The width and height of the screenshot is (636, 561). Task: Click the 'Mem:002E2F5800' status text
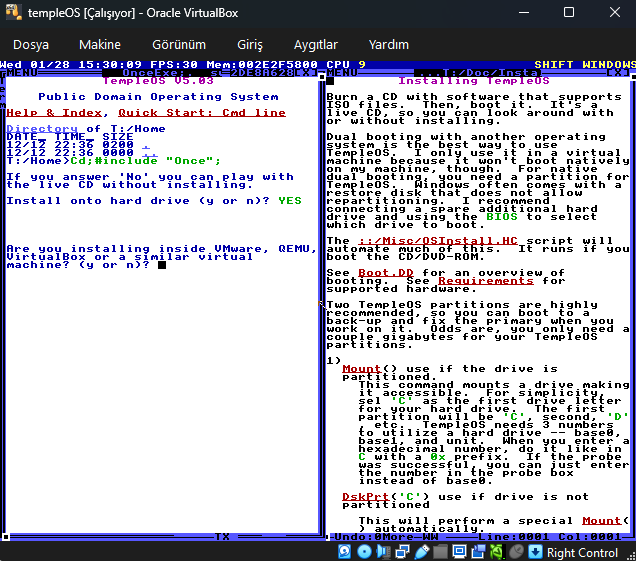[x=262, y=65]
